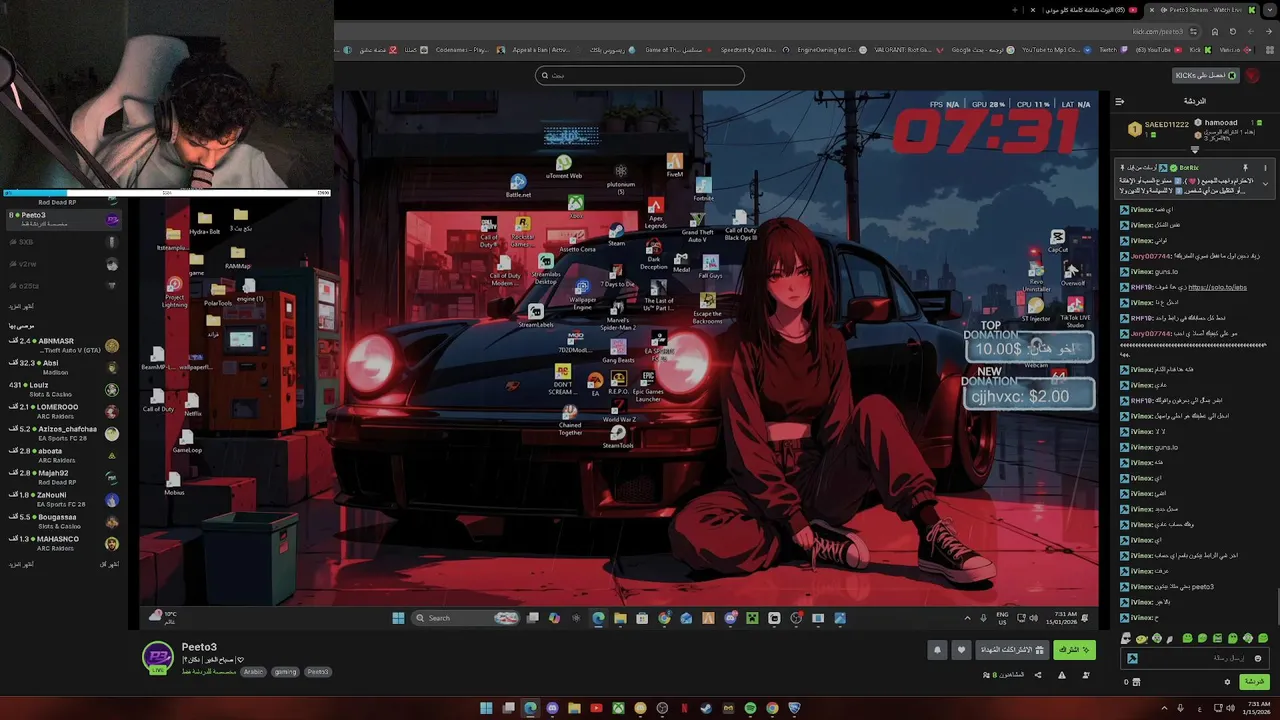Open the Mobius desktop file
The image size is (1280, 720).
[174, 484]
